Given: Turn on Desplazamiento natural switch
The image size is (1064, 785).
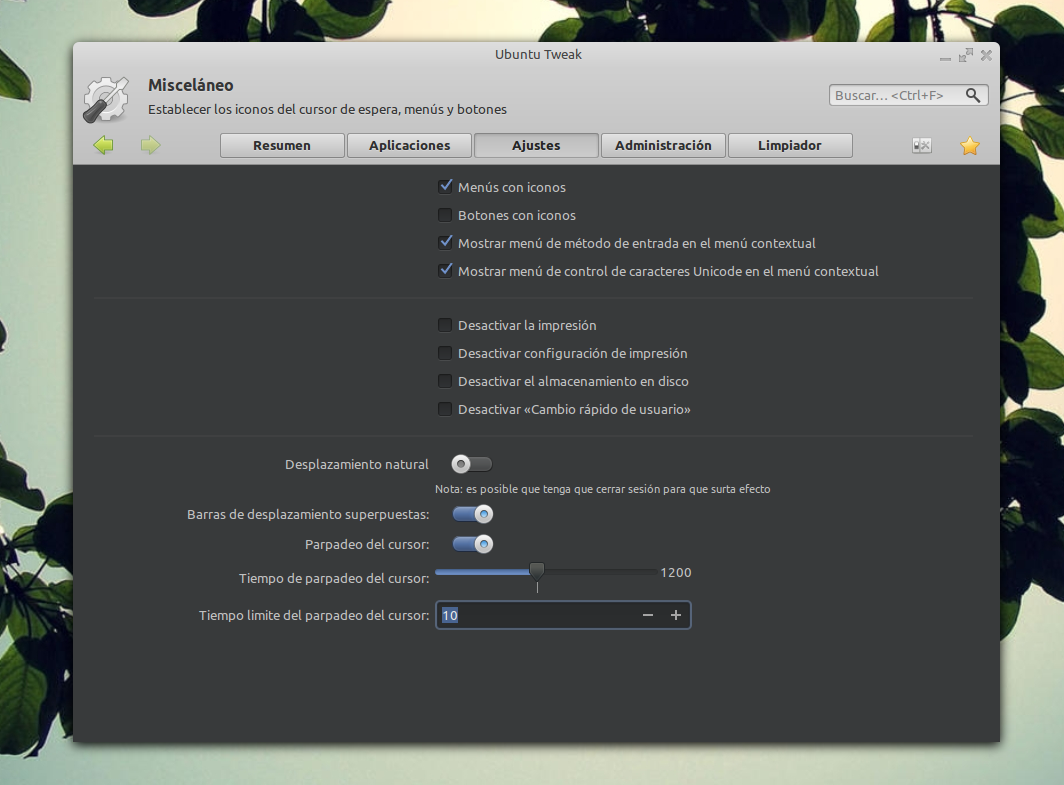Looking at the screenshot, I should 472,464.
